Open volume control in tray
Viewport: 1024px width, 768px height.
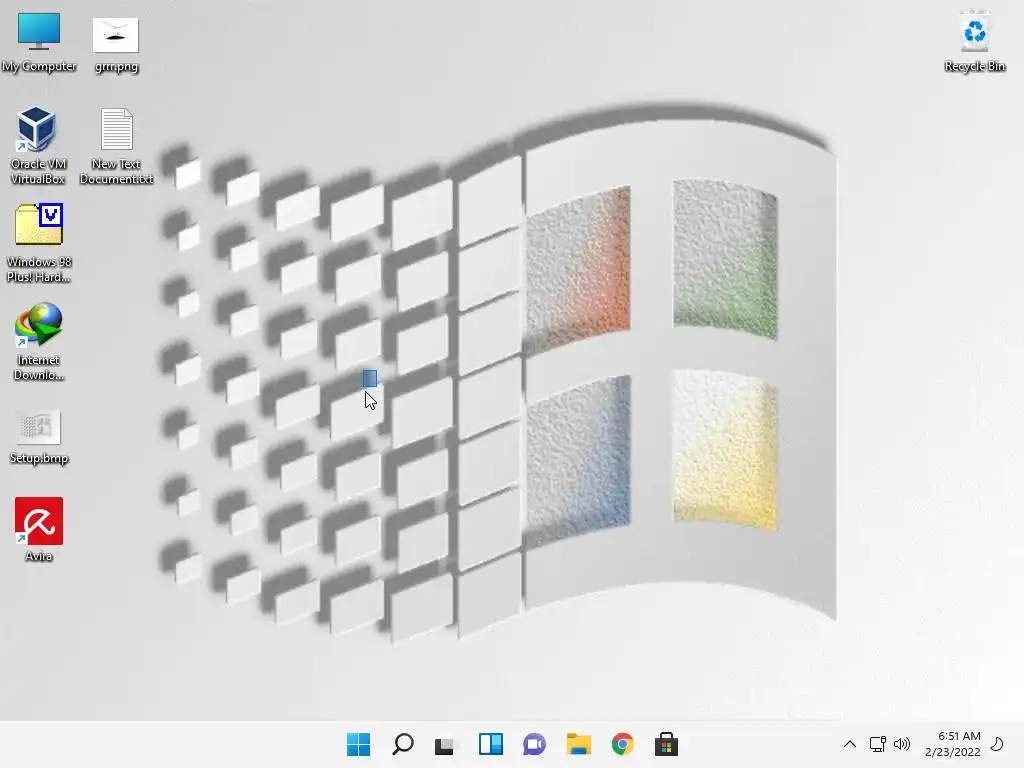pyautogui.click(x=902, y=744)
